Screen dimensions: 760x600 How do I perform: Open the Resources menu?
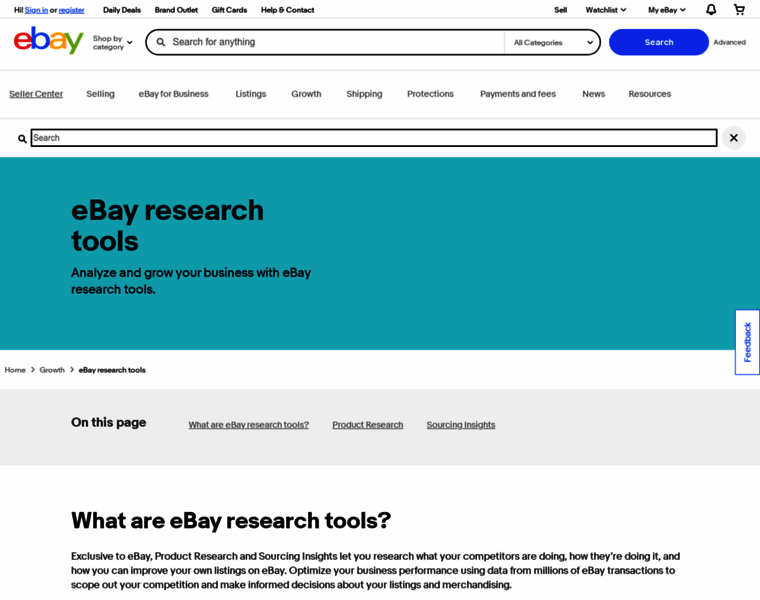pos(649,94)
